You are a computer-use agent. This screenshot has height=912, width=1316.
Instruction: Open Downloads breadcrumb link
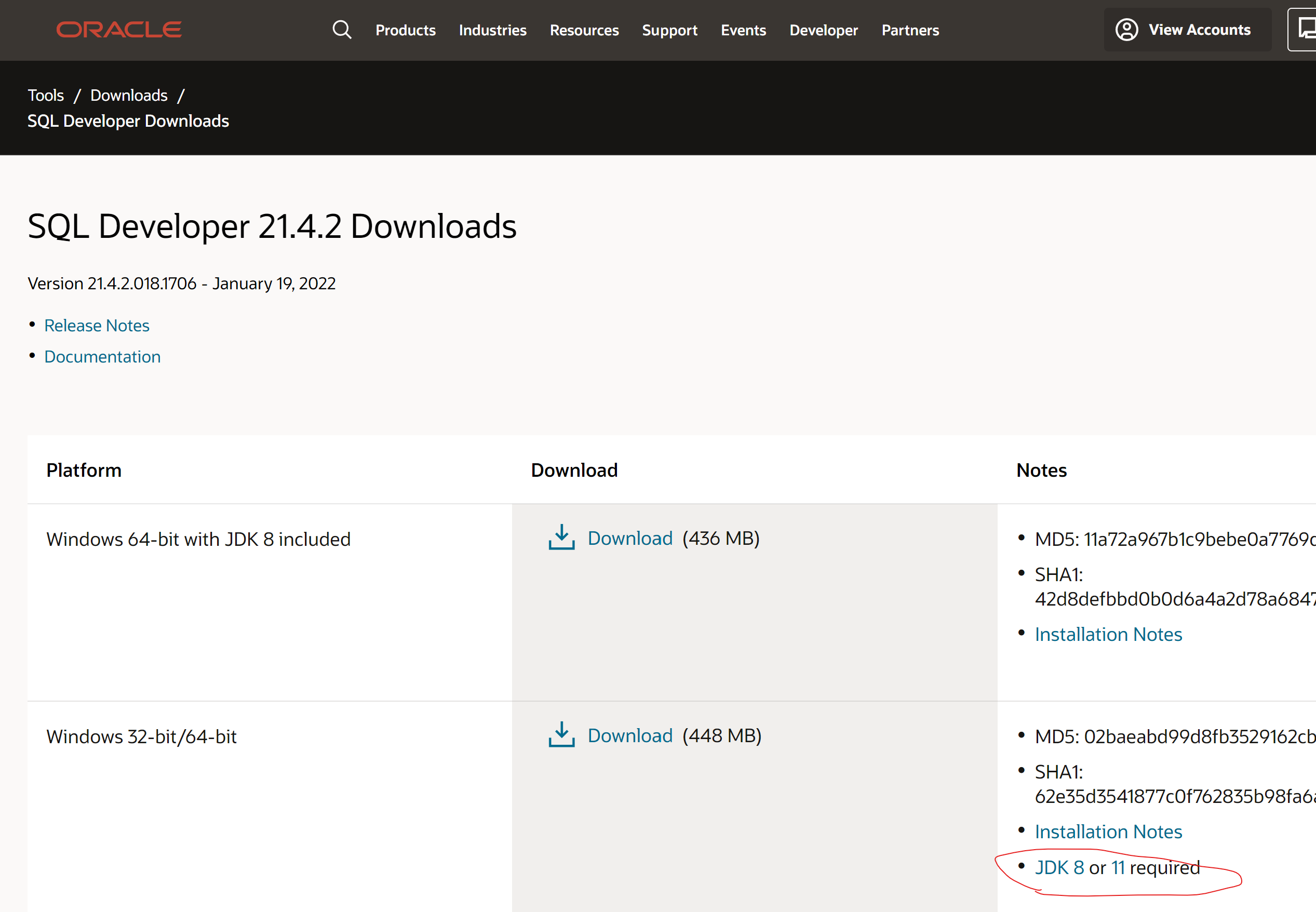click(x=129, y=95)
